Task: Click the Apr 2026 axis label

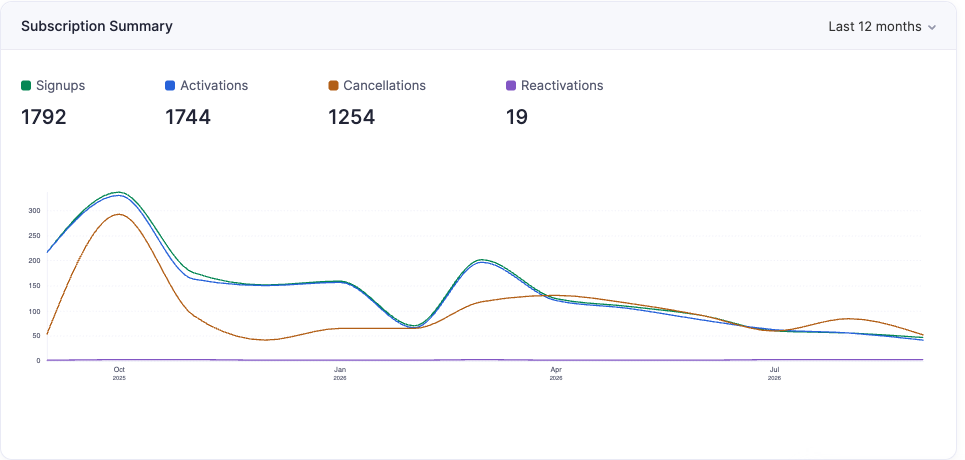Action: [556, 373]
